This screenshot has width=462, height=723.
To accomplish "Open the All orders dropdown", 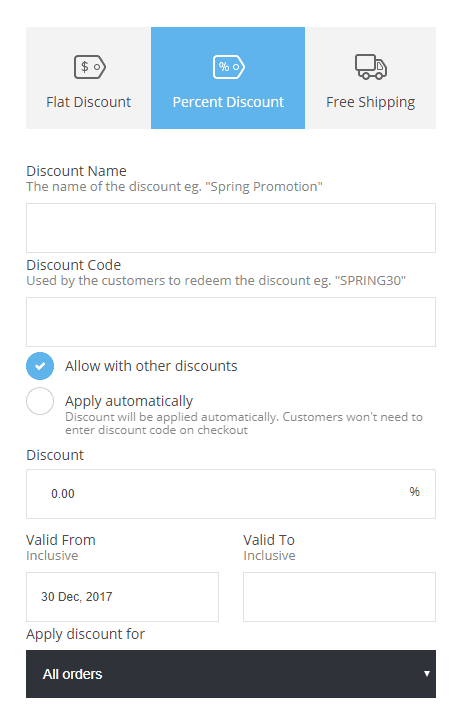I will (x=231, y=674).
